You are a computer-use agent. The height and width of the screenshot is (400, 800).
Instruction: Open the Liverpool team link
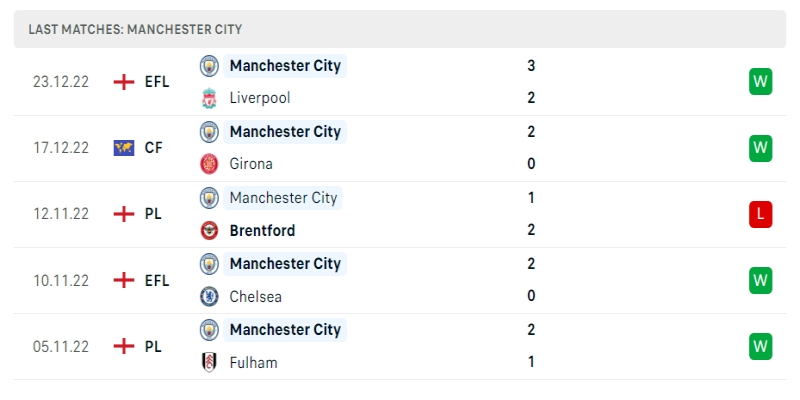tap(260, 98)
